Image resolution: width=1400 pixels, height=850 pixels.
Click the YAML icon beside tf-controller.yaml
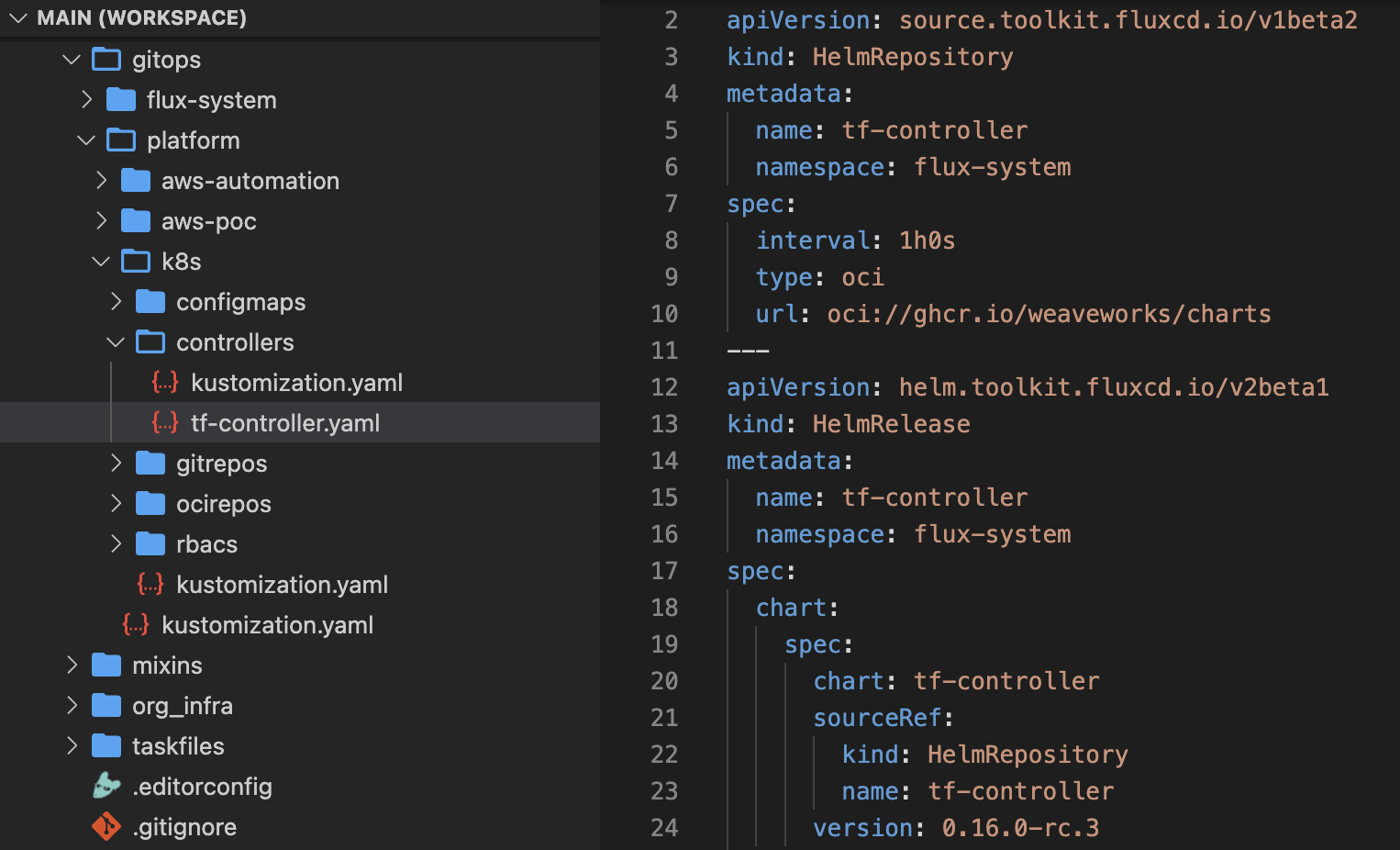pos(165,422)
